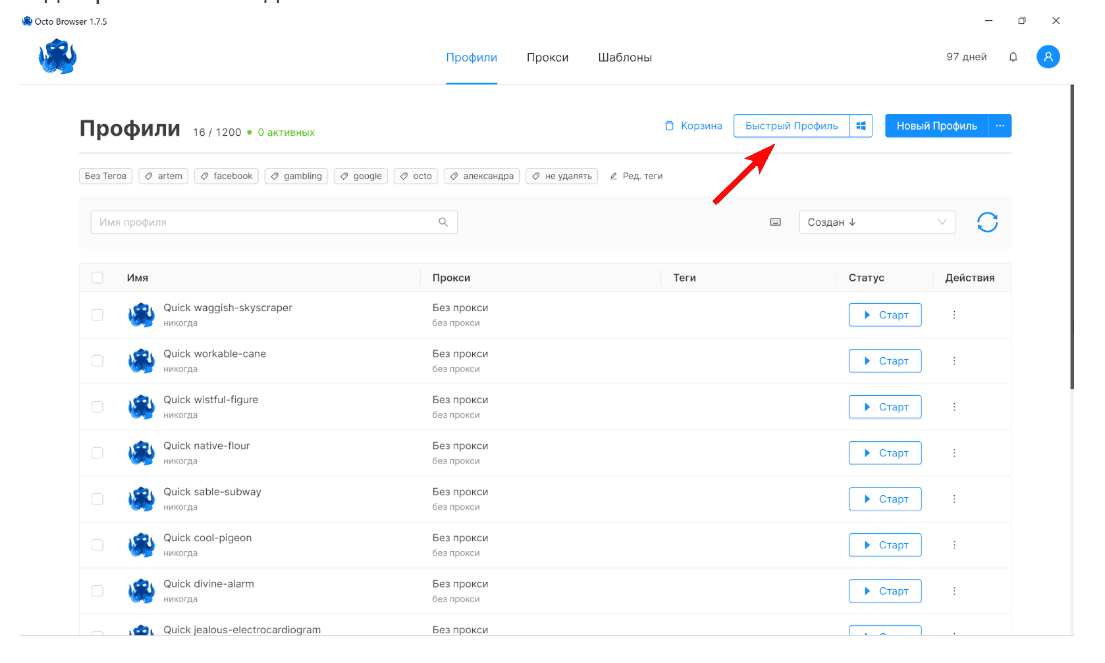Viewport: 1105px width, 663px height.
Task: Toggle the select-all checkbox in table header
Action: point(97,278)
